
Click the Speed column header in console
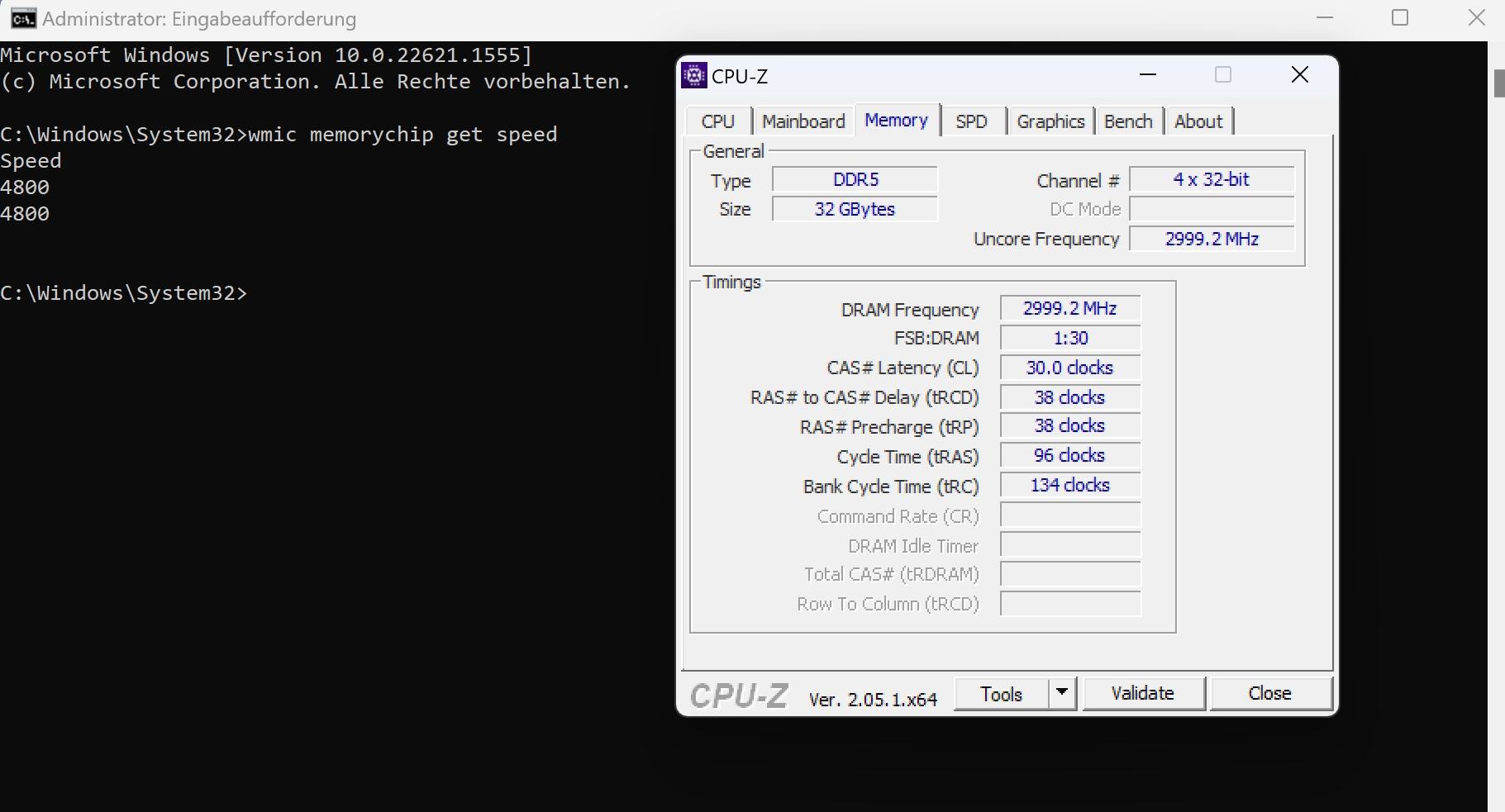tap(31, 161)
